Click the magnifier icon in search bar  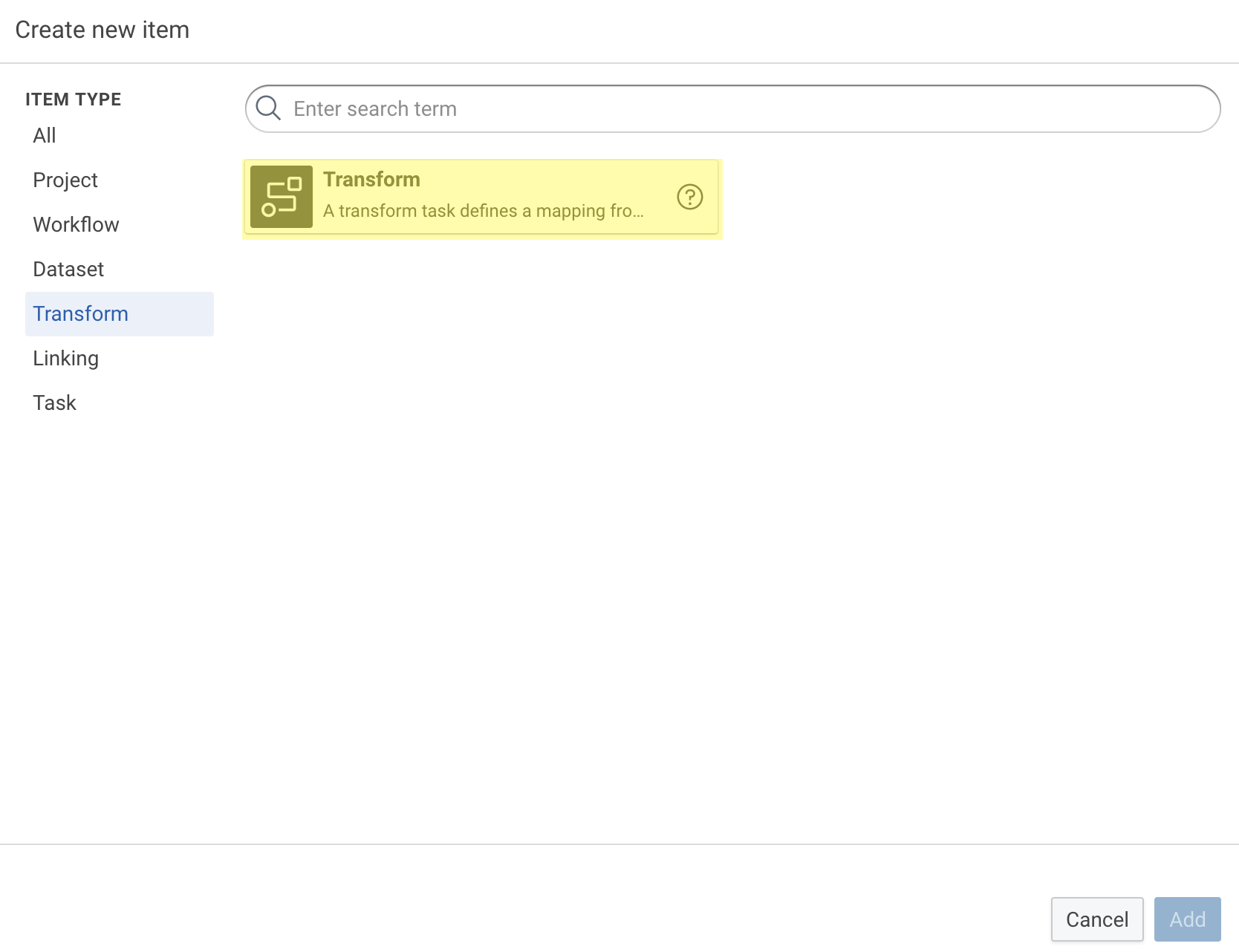[268, 108]
